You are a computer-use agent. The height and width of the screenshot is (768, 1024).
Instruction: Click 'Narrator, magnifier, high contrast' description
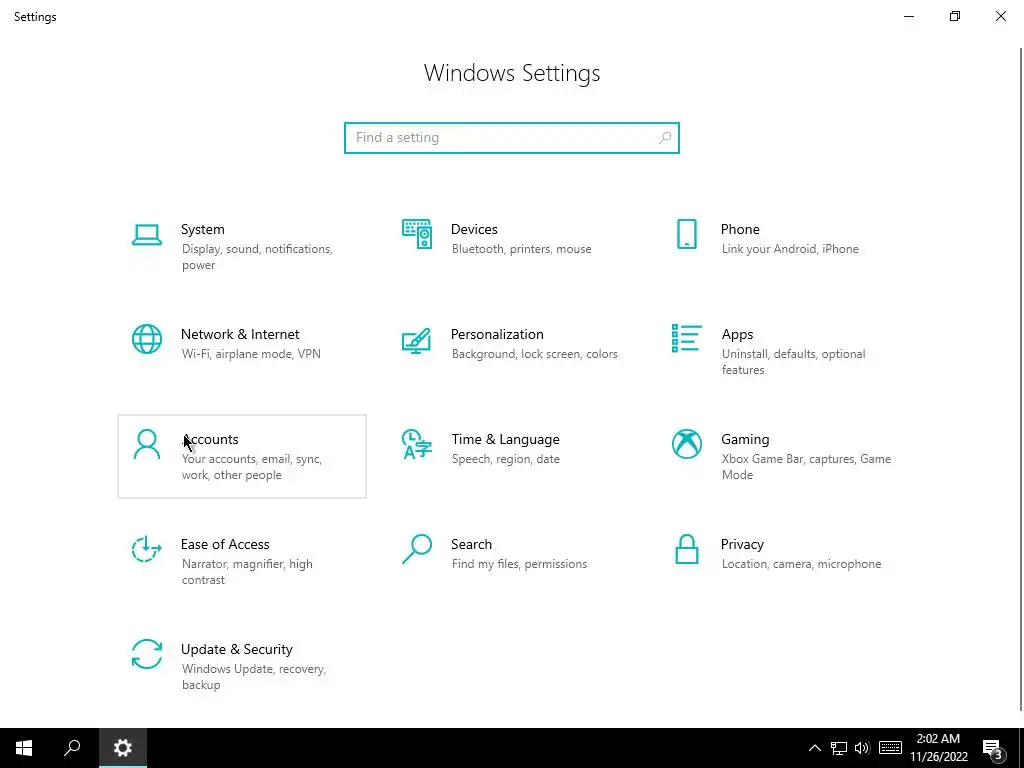pos(247,572)
